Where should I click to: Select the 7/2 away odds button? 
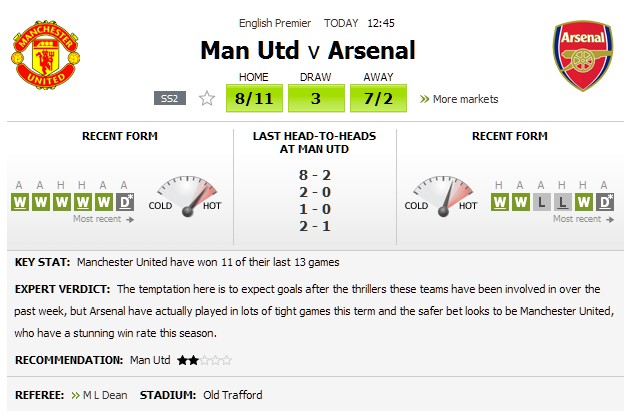pyautogui.click(x=378, y=98)
